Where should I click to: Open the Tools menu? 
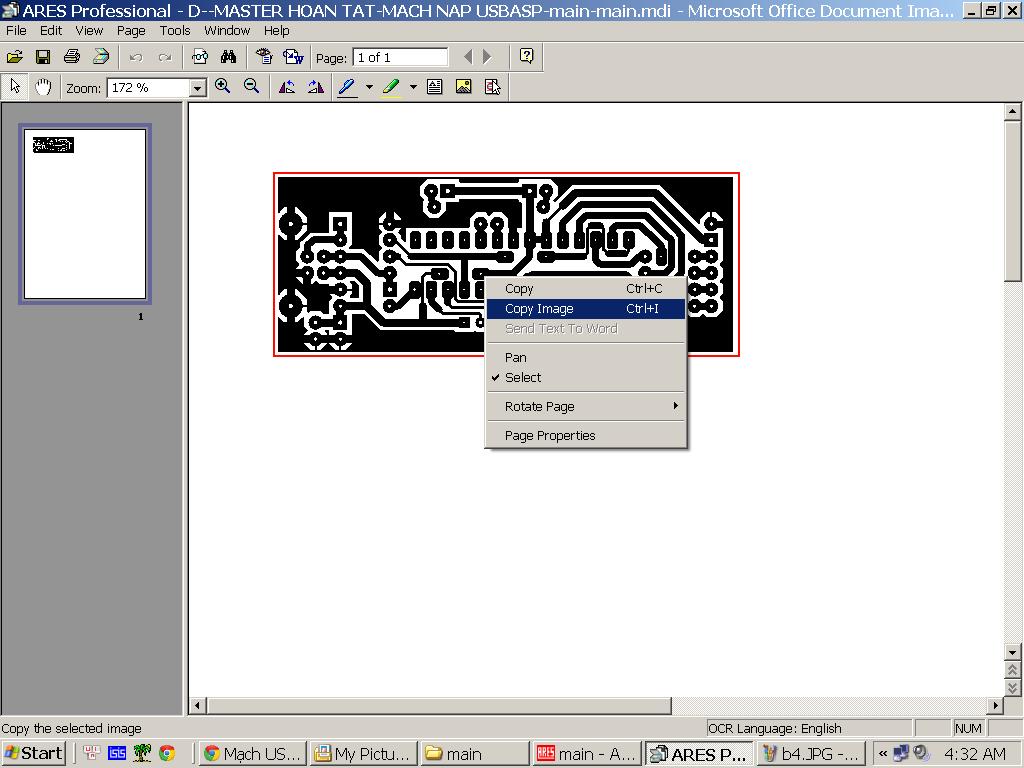175,31
